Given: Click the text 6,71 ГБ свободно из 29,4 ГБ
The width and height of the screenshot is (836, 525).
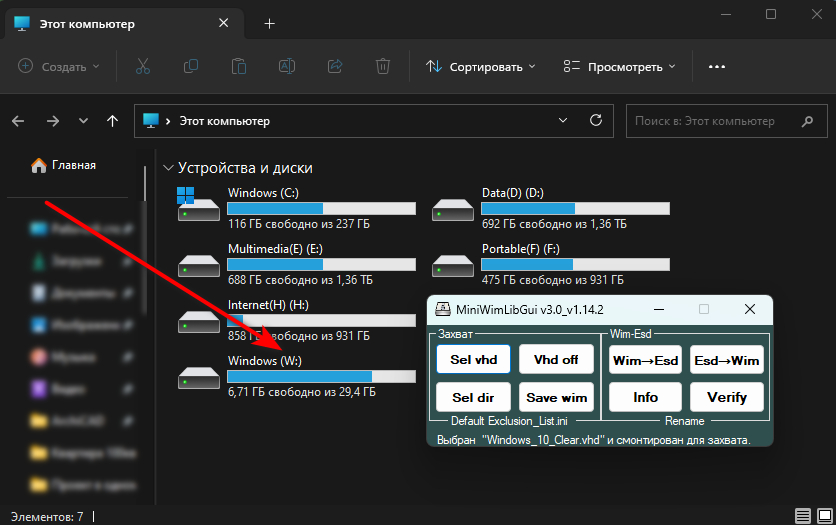Looking at the screenshot, I should tap(302, 392).
